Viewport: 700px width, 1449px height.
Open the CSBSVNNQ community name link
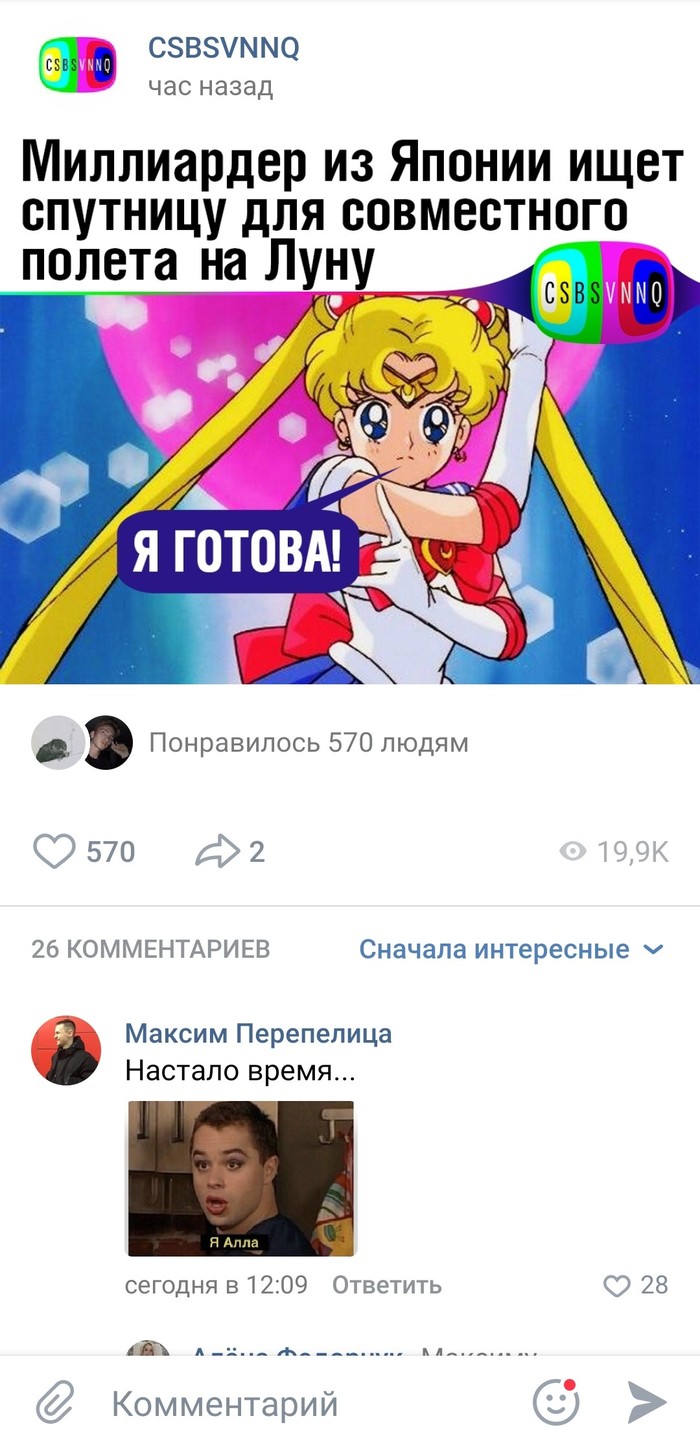(223, 48)
